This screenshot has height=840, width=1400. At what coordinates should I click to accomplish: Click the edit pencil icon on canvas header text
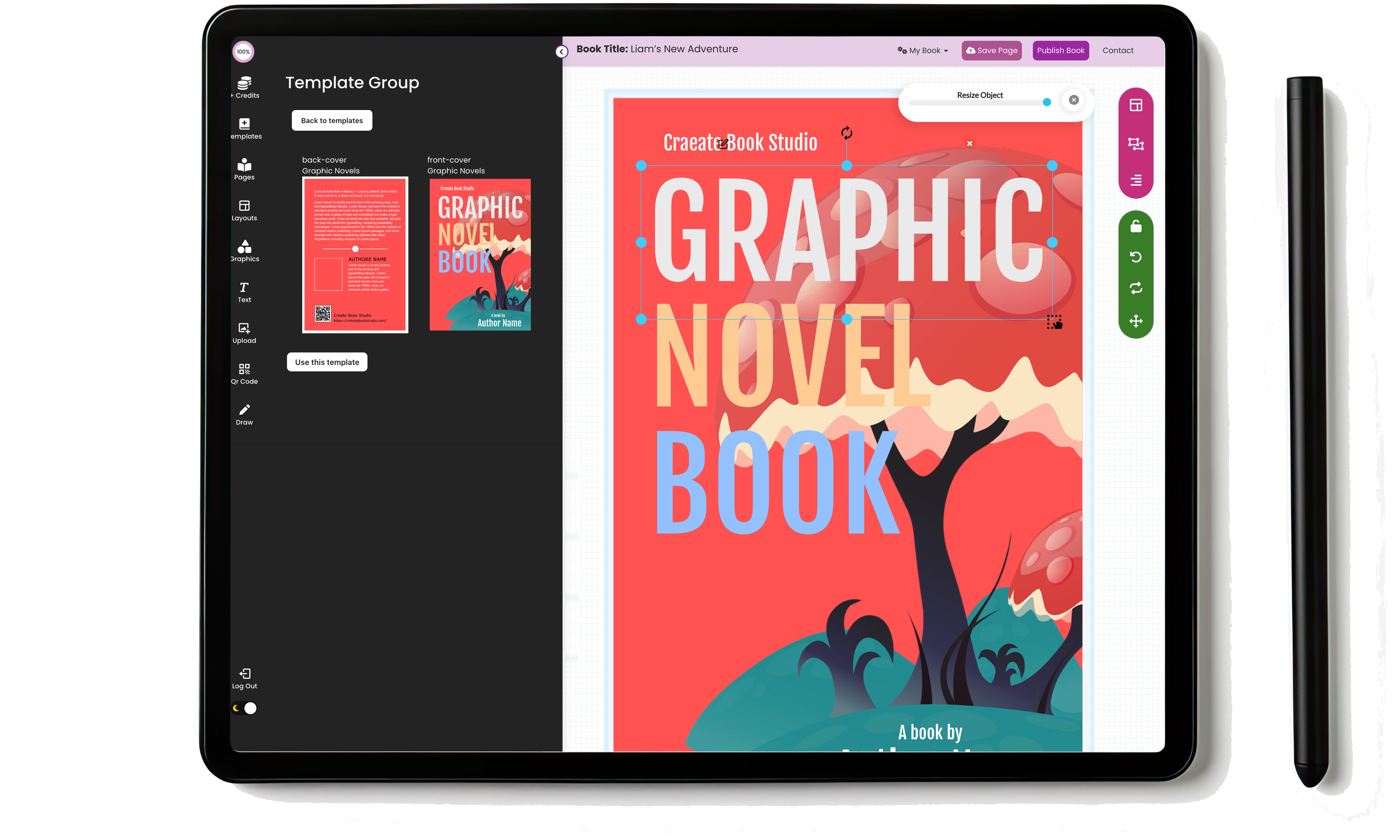[723, 144]
